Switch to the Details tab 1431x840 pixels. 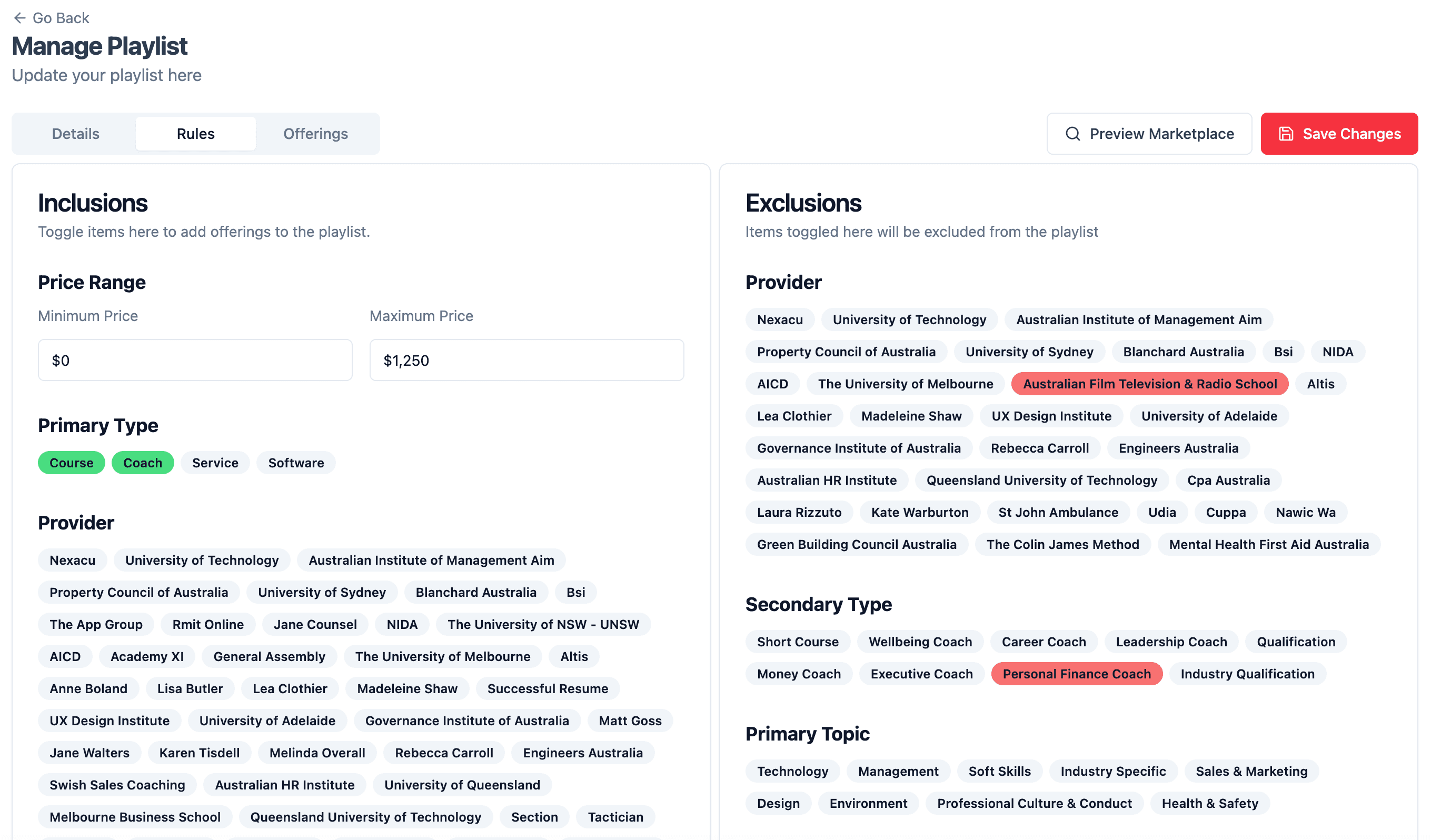[x=75, y=134]
